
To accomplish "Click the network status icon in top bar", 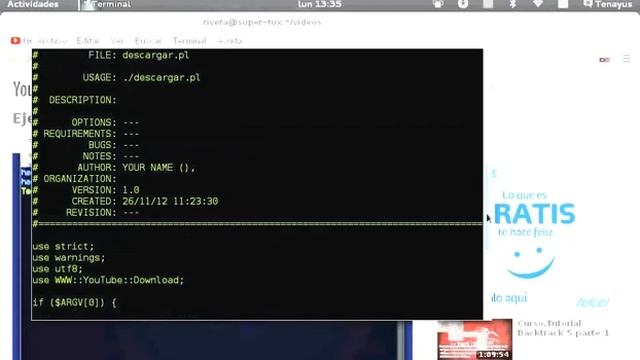I will (x=538, y=4).
